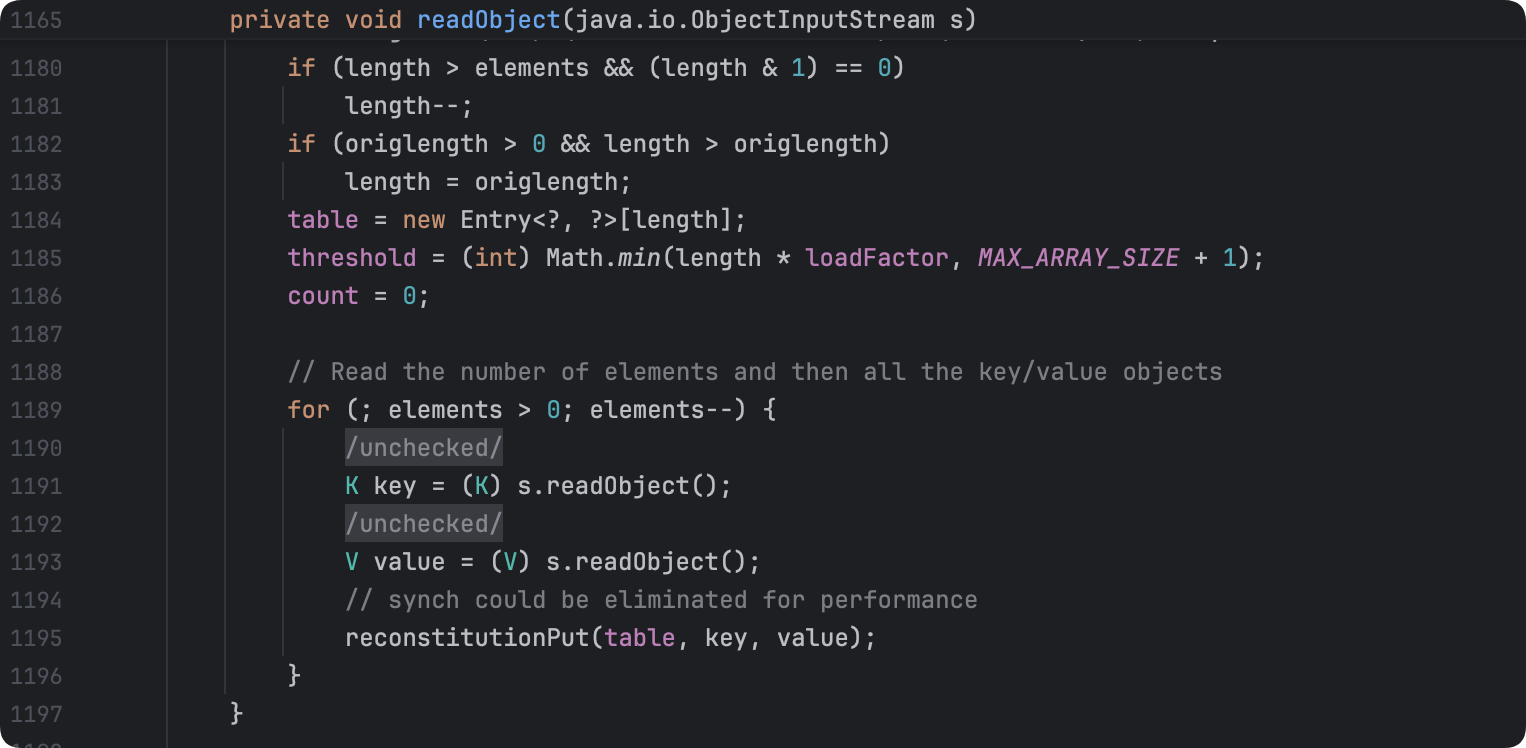Click the 'synch could be eliminated' comment
The height and width of the screenshot is (748, 1526).
tap(660, 600)
